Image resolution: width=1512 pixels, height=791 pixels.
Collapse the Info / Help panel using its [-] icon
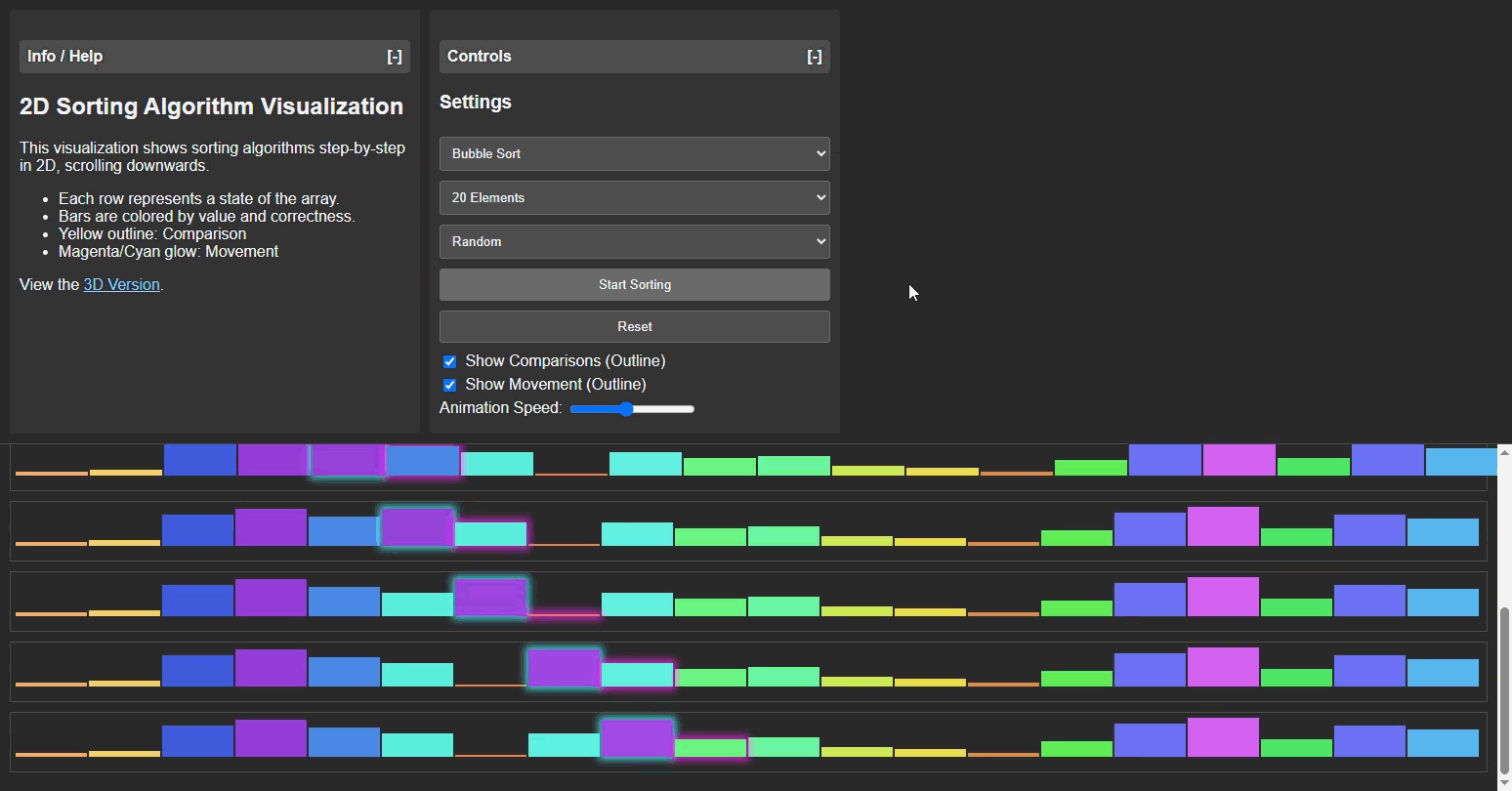(x=395, y=56)
